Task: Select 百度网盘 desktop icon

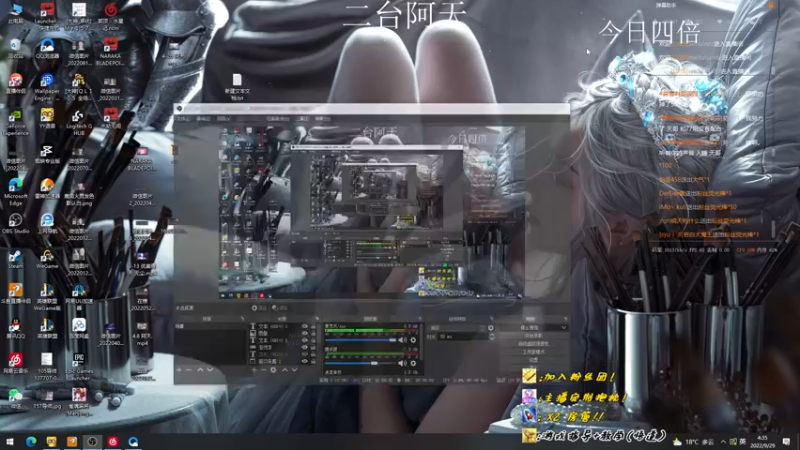Action: pyautogui.click(x=79, y=329)
